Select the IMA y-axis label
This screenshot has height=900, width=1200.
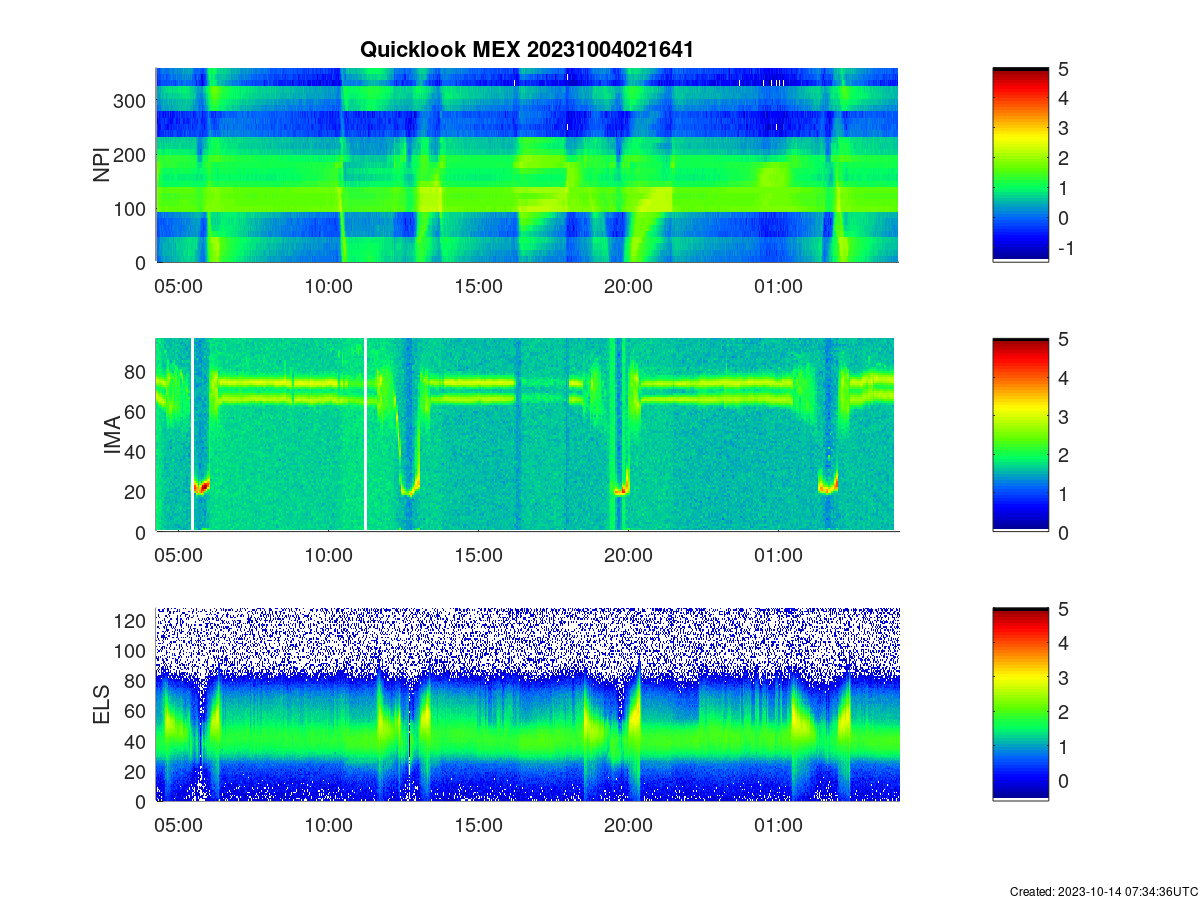point(112,436)
